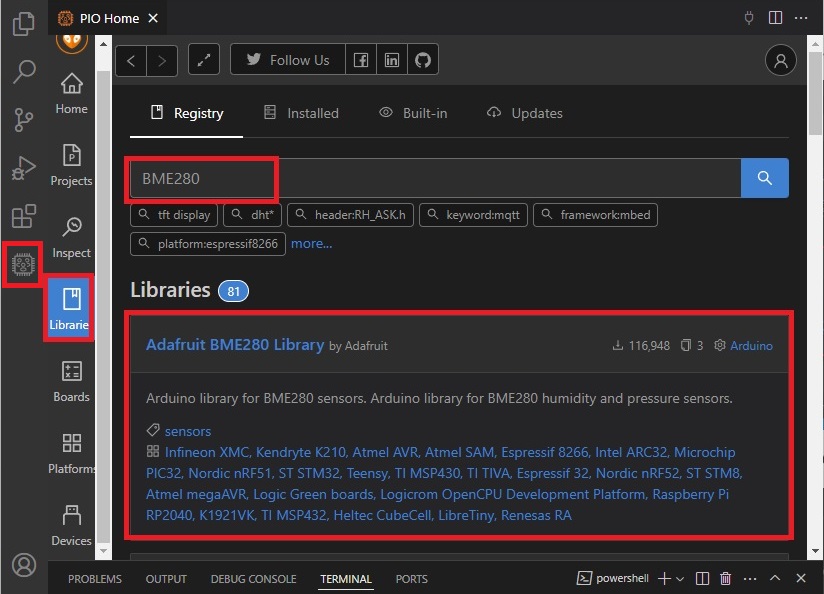Open the LinkedIn icon in the toolbar
Screen dimensions: 824x594
392,59
